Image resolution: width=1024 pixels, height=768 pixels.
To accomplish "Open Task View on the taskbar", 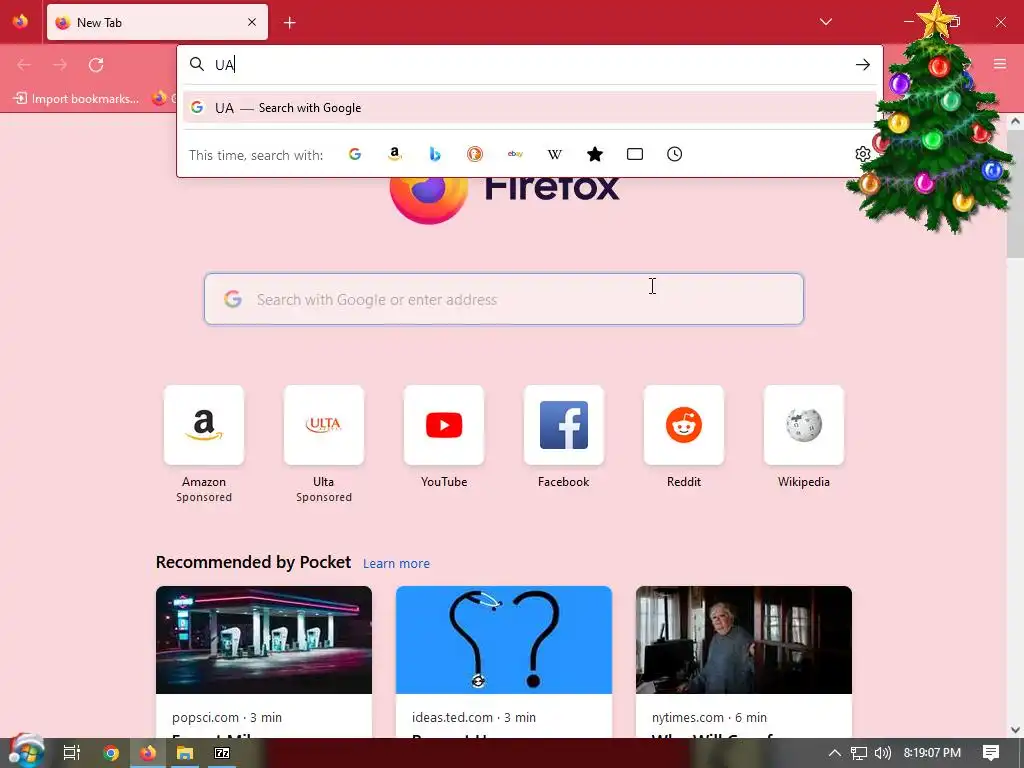I will (x=72, y=753).
